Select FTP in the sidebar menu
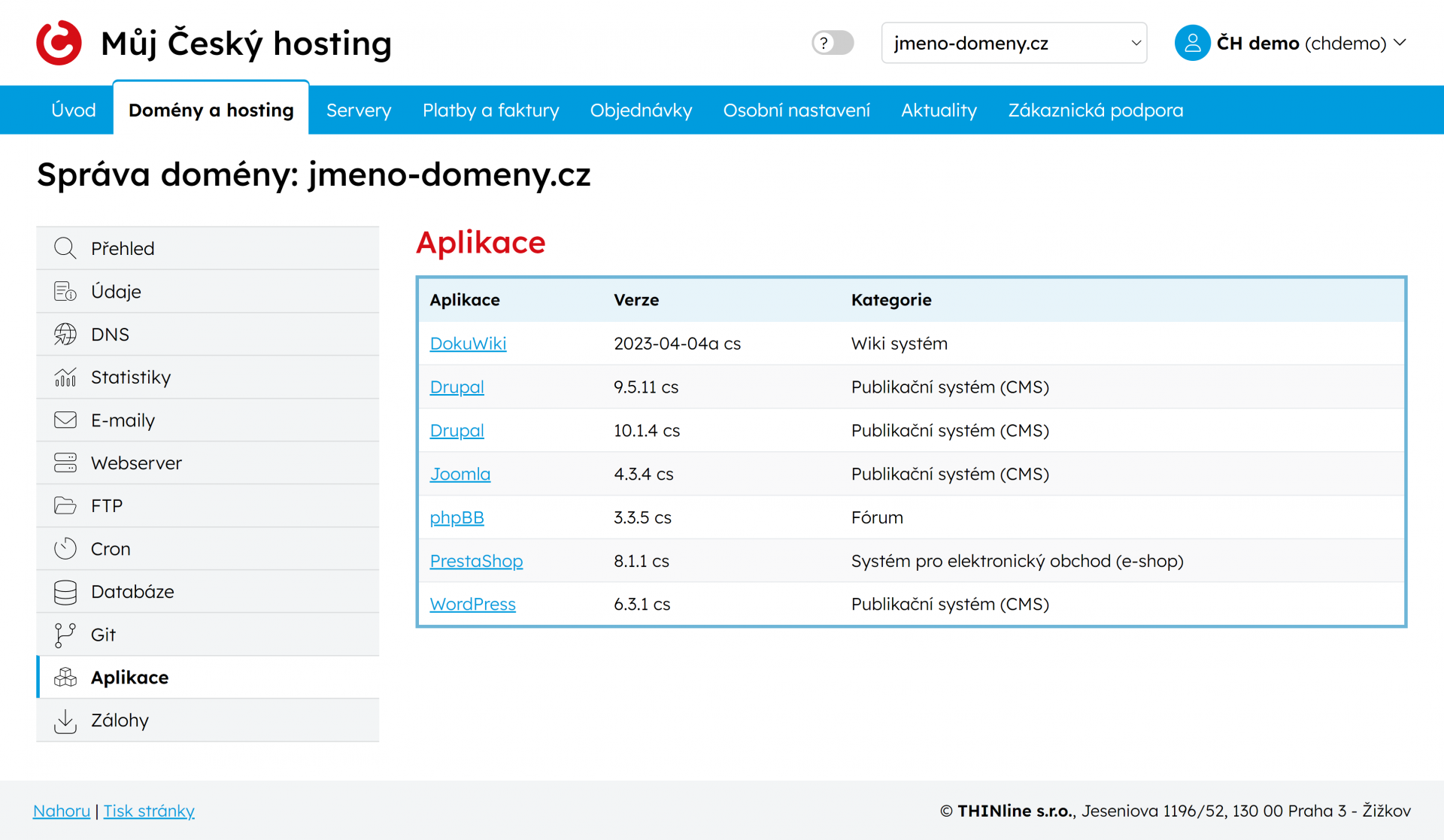The height and width of the screenshot is (840, 1444). [208, 505]
